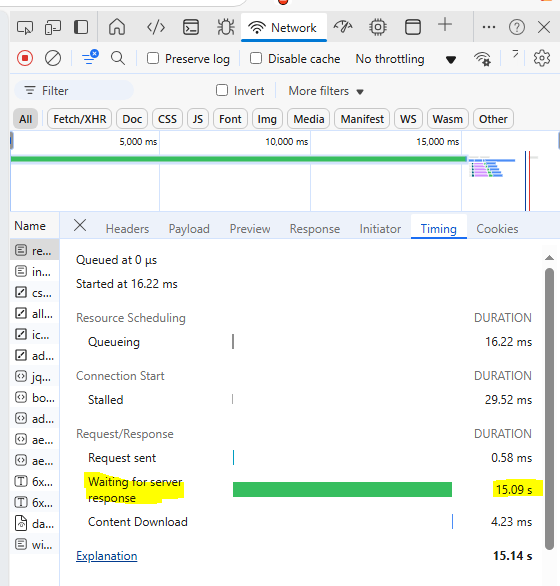Enable Preserve log checkbox
The image size is (560, 586).
(x=153, y=58)
